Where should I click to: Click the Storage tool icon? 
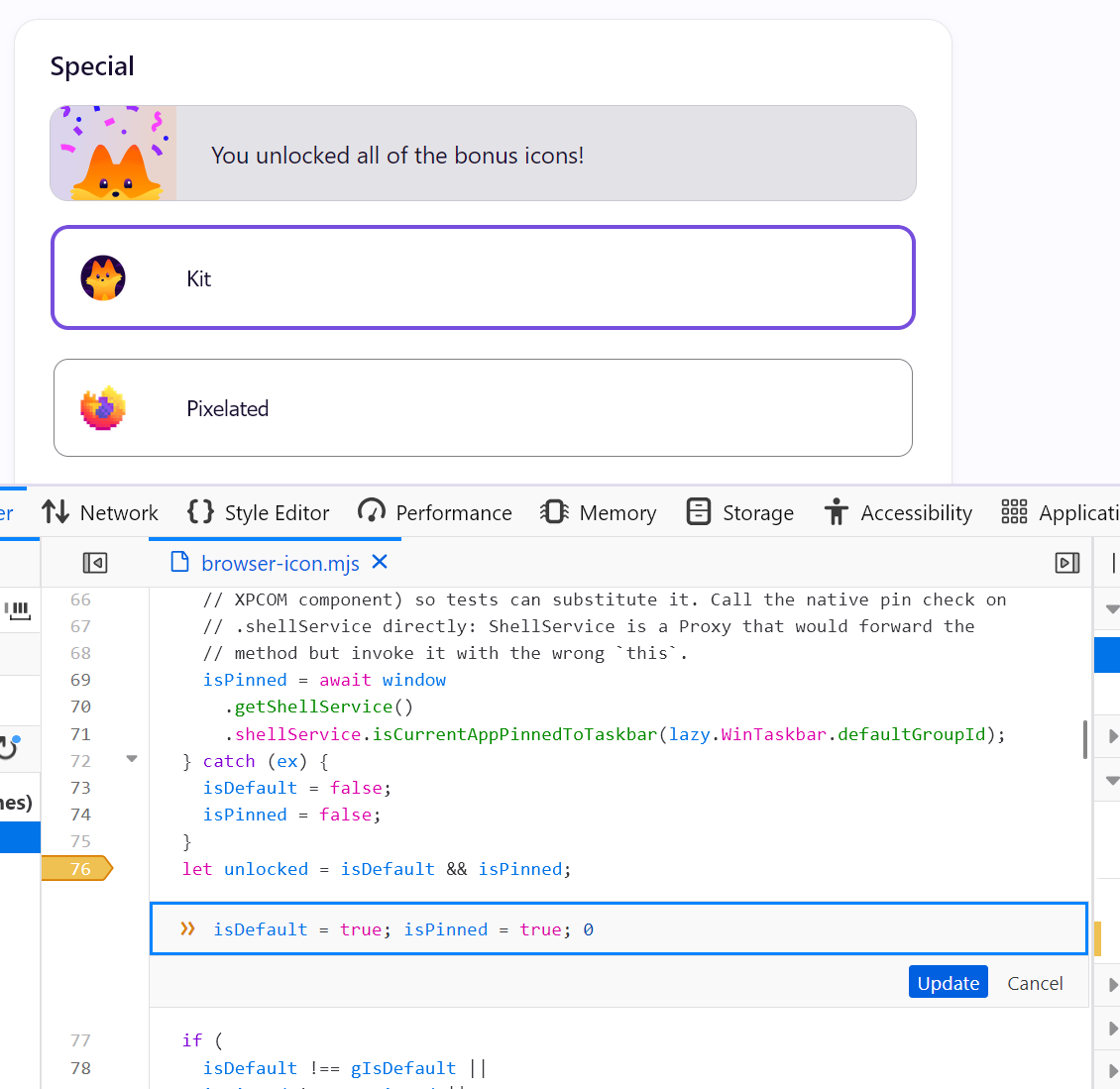click(698, 512)
